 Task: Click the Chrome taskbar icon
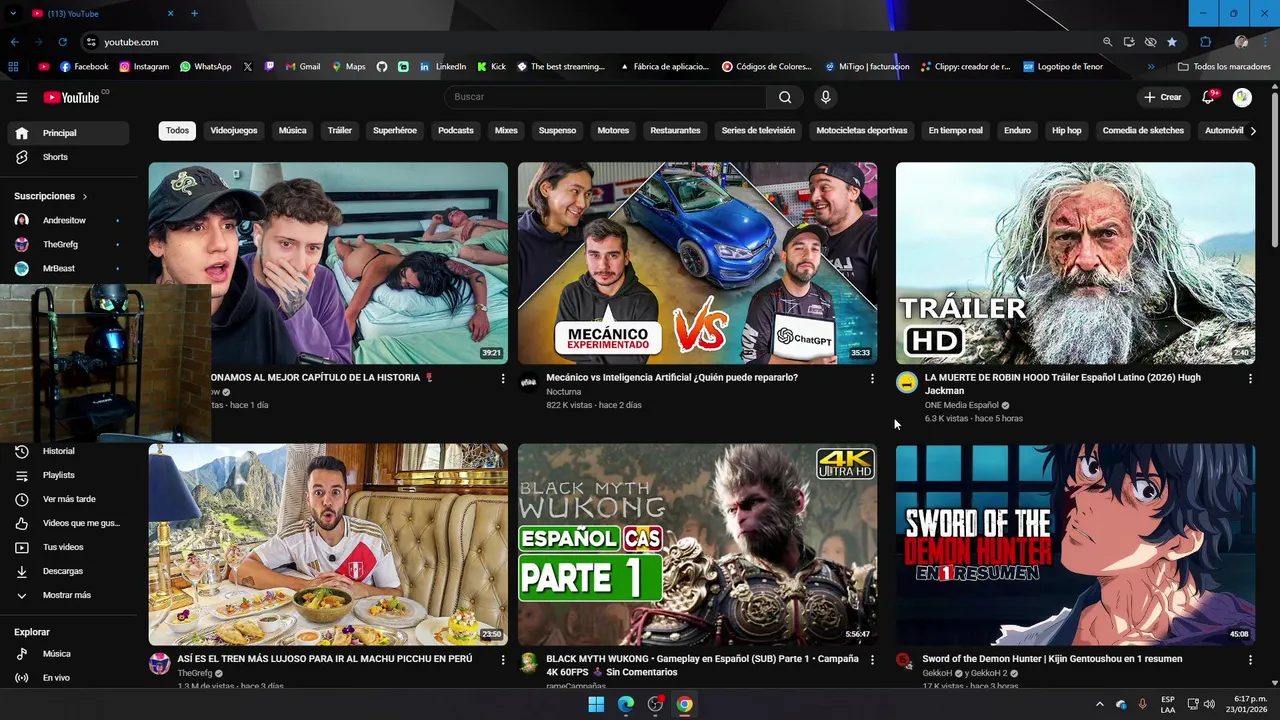pos(684,704)
